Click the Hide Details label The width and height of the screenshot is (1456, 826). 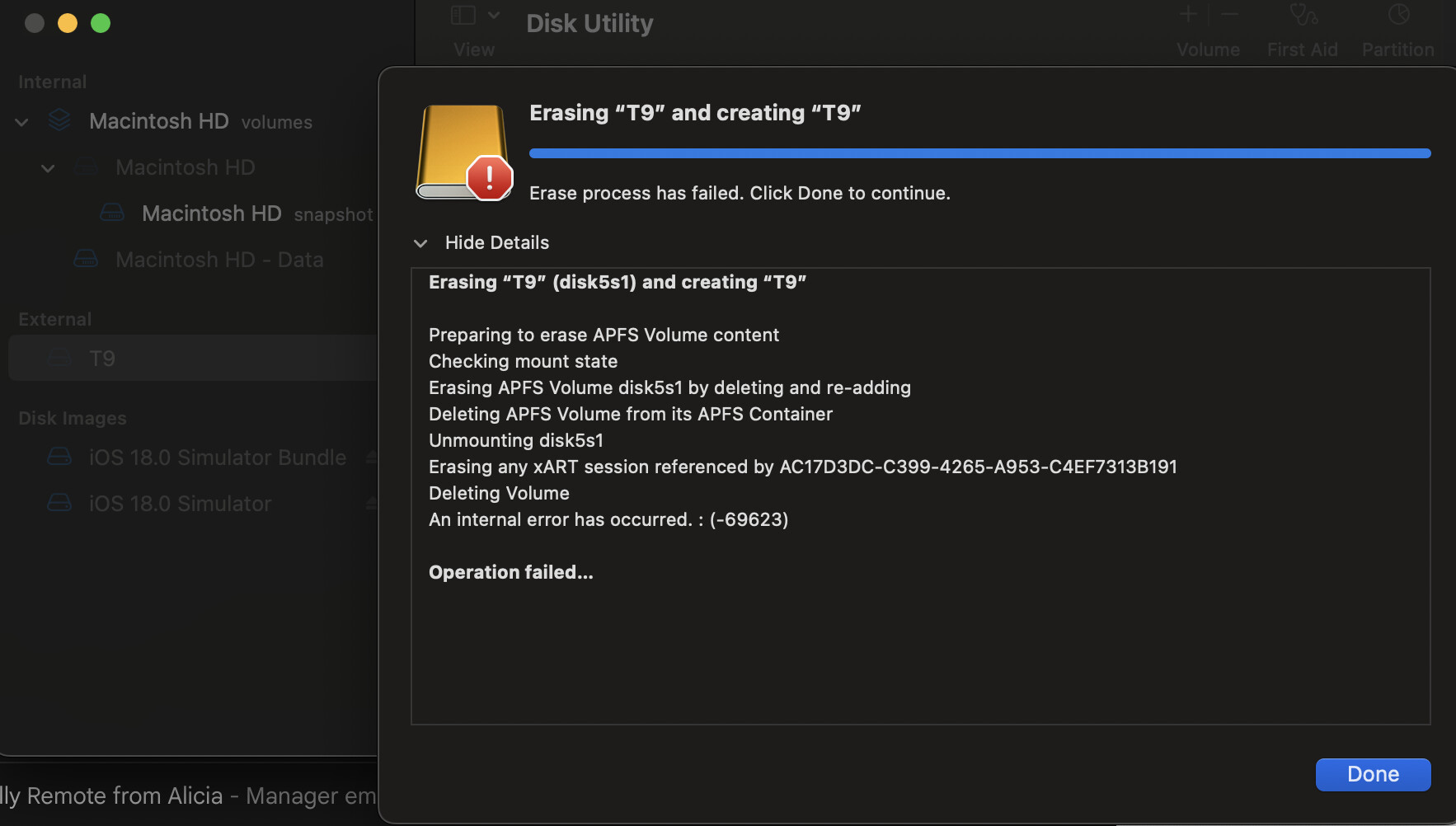point(497,242)
